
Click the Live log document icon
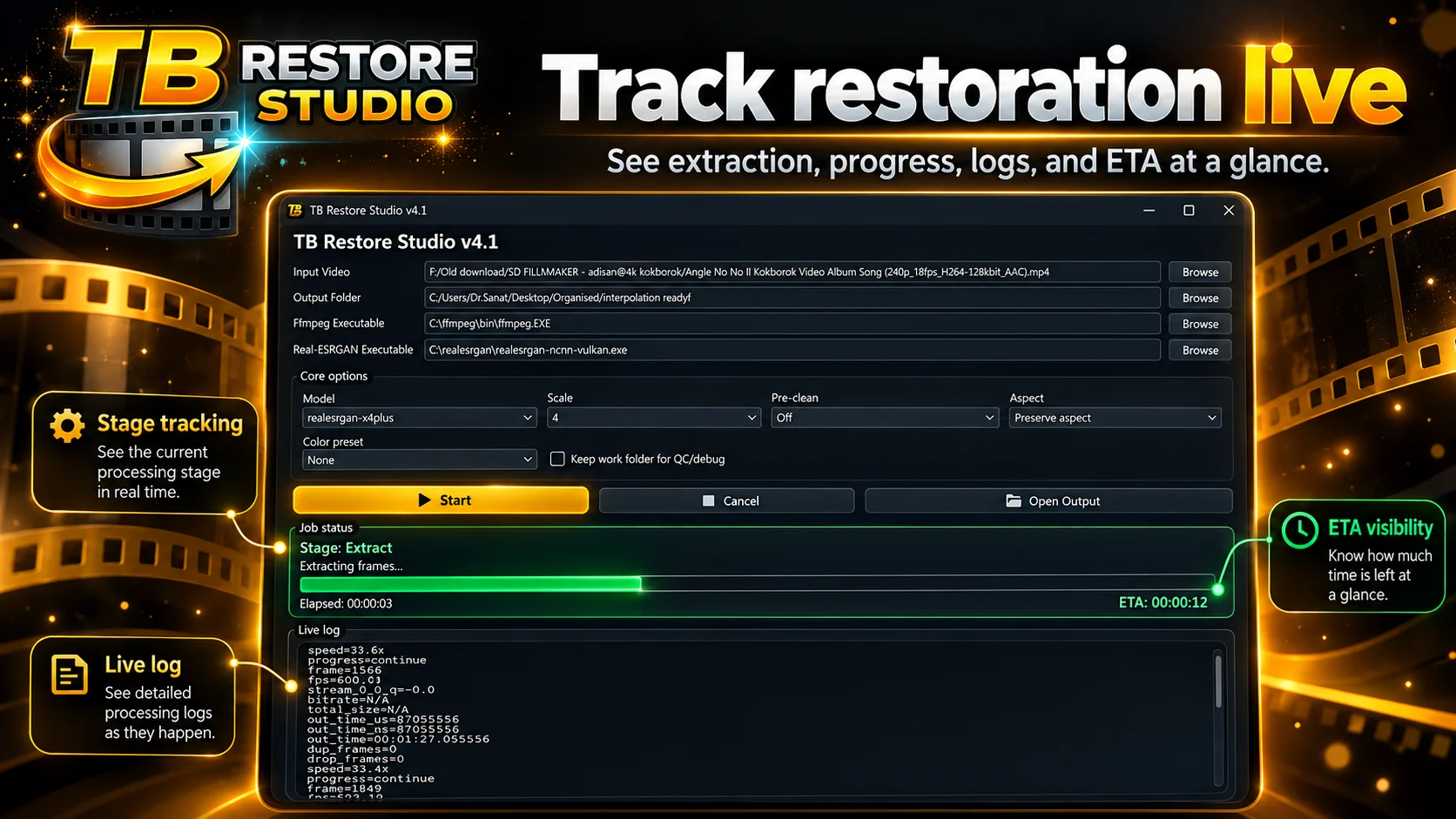[70, 675]
